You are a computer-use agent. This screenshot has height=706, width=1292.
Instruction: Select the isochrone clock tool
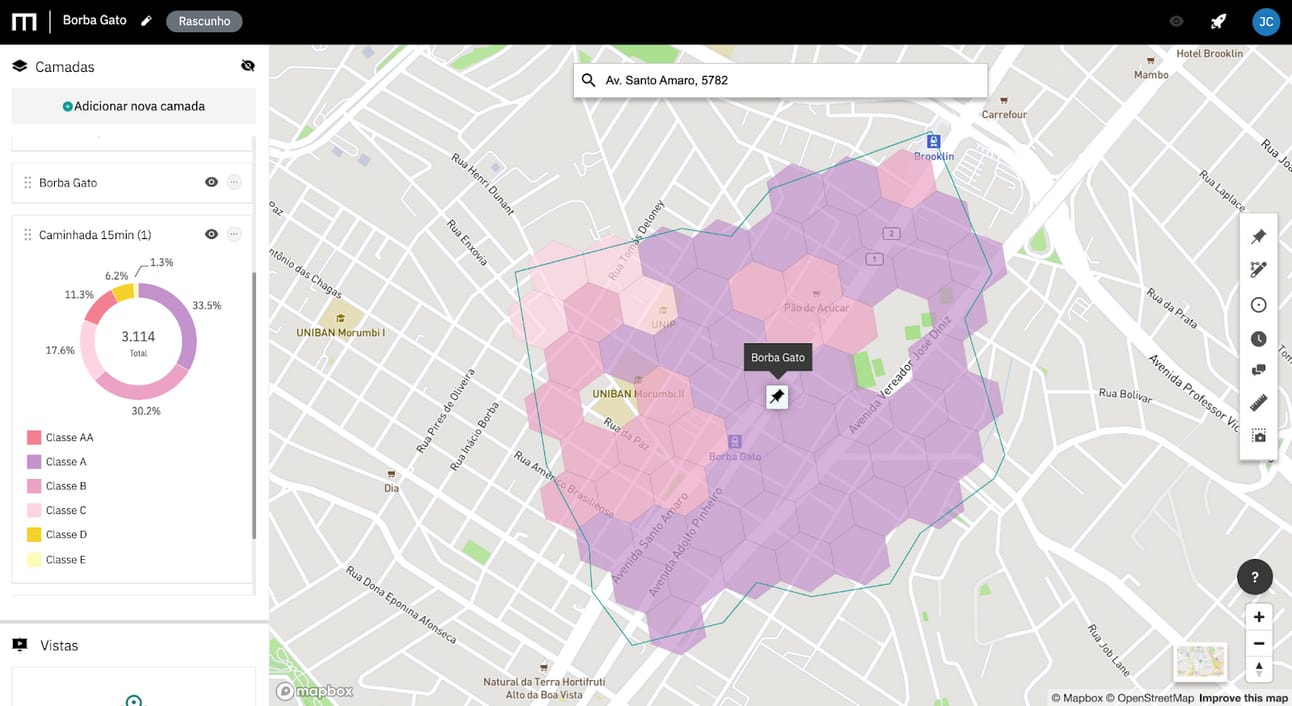(x=1259, y=339)
